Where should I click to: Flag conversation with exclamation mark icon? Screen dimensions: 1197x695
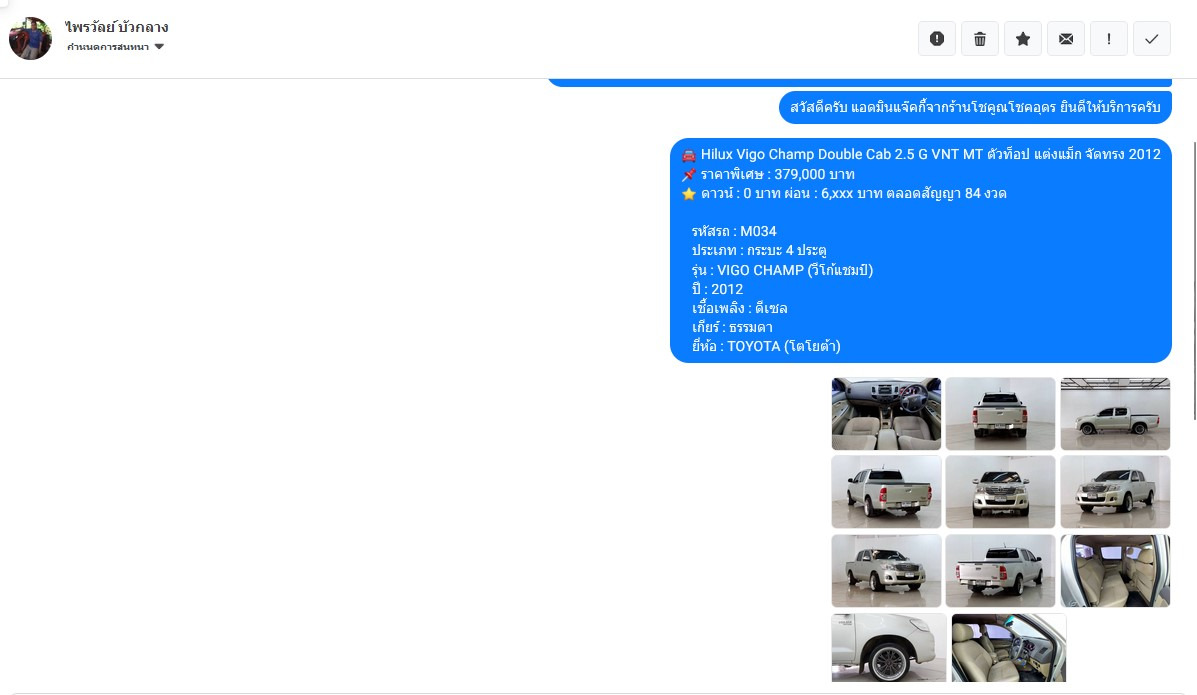(x=1108, y=39)
